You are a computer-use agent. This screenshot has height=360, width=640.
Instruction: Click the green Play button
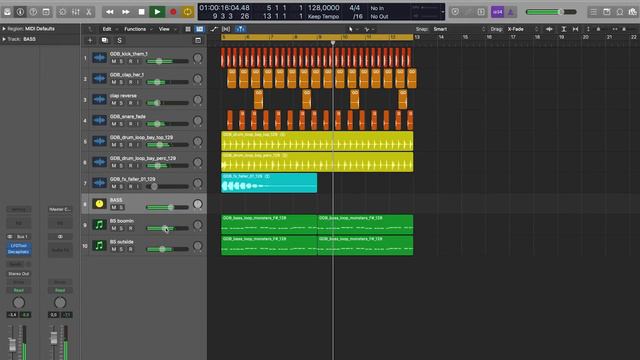(157, 12)
